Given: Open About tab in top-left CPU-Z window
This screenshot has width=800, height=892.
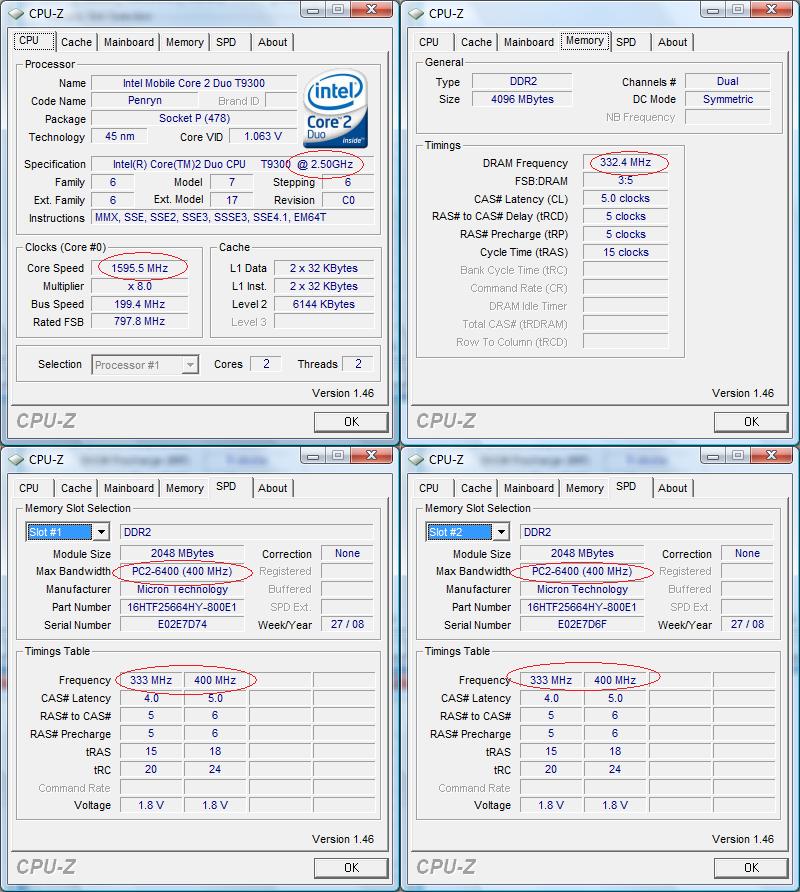Looking at the screenshot, I should point(273,42).
